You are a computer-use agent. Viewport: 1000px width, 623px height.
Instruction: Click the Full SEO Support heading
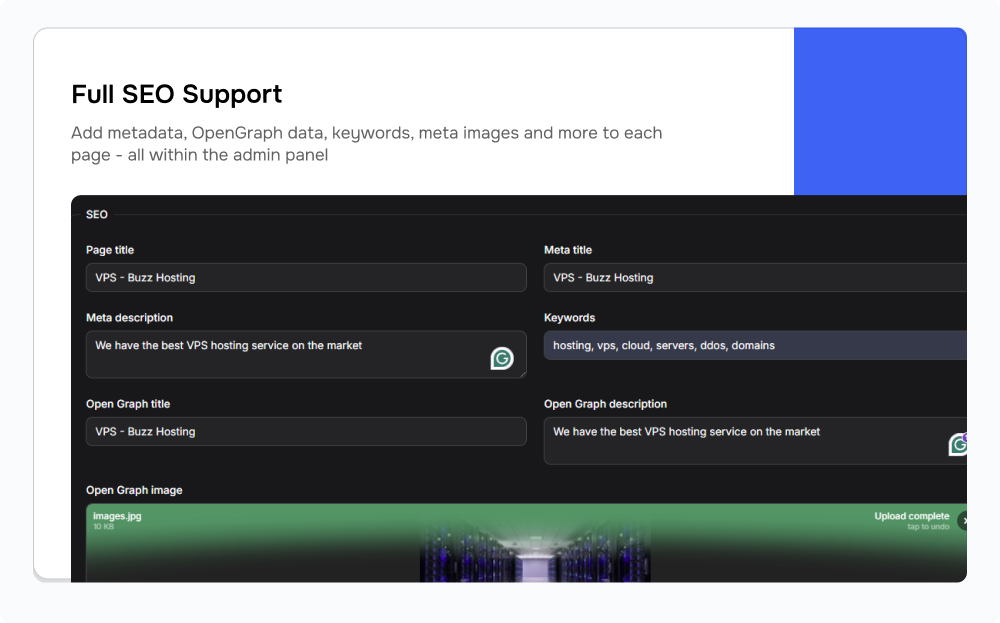coord(177,94)
